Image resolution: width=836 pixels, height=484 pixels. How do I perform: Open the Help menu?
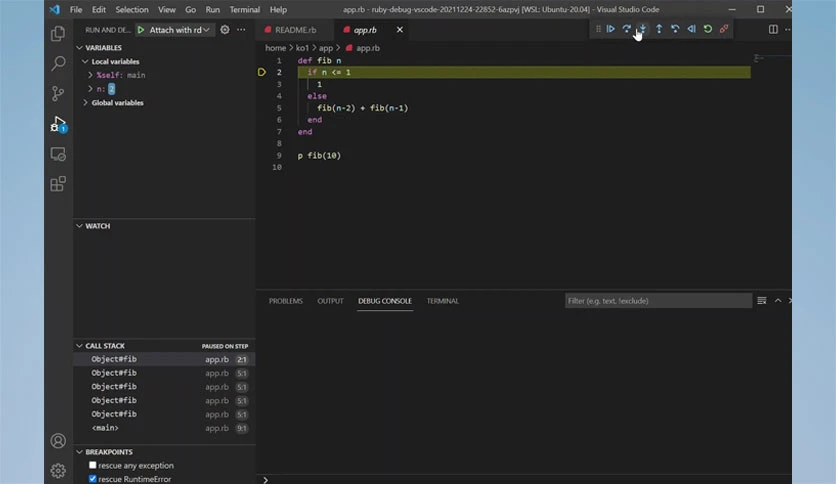[278, 10]
